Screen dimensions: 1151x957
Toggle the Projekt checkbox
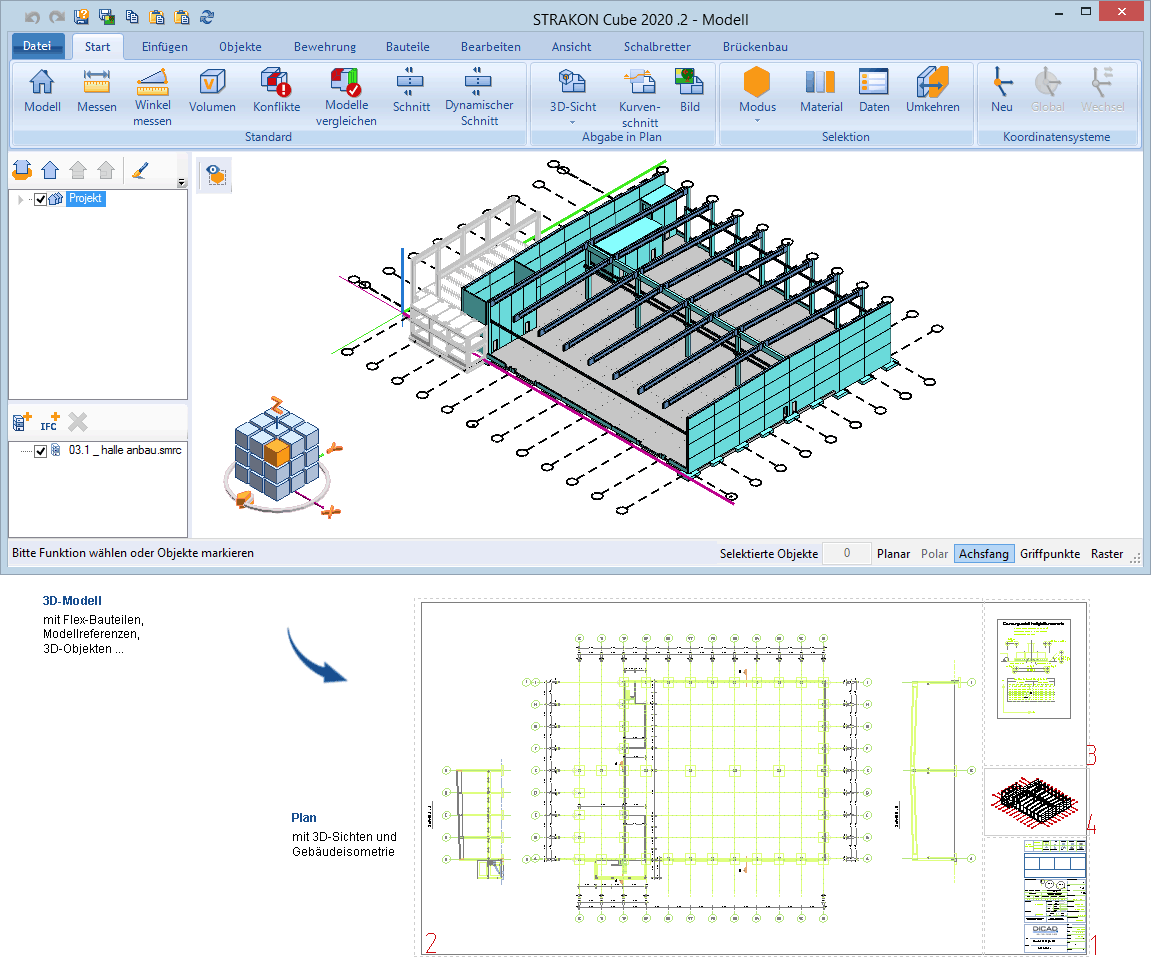click(40, 199)
